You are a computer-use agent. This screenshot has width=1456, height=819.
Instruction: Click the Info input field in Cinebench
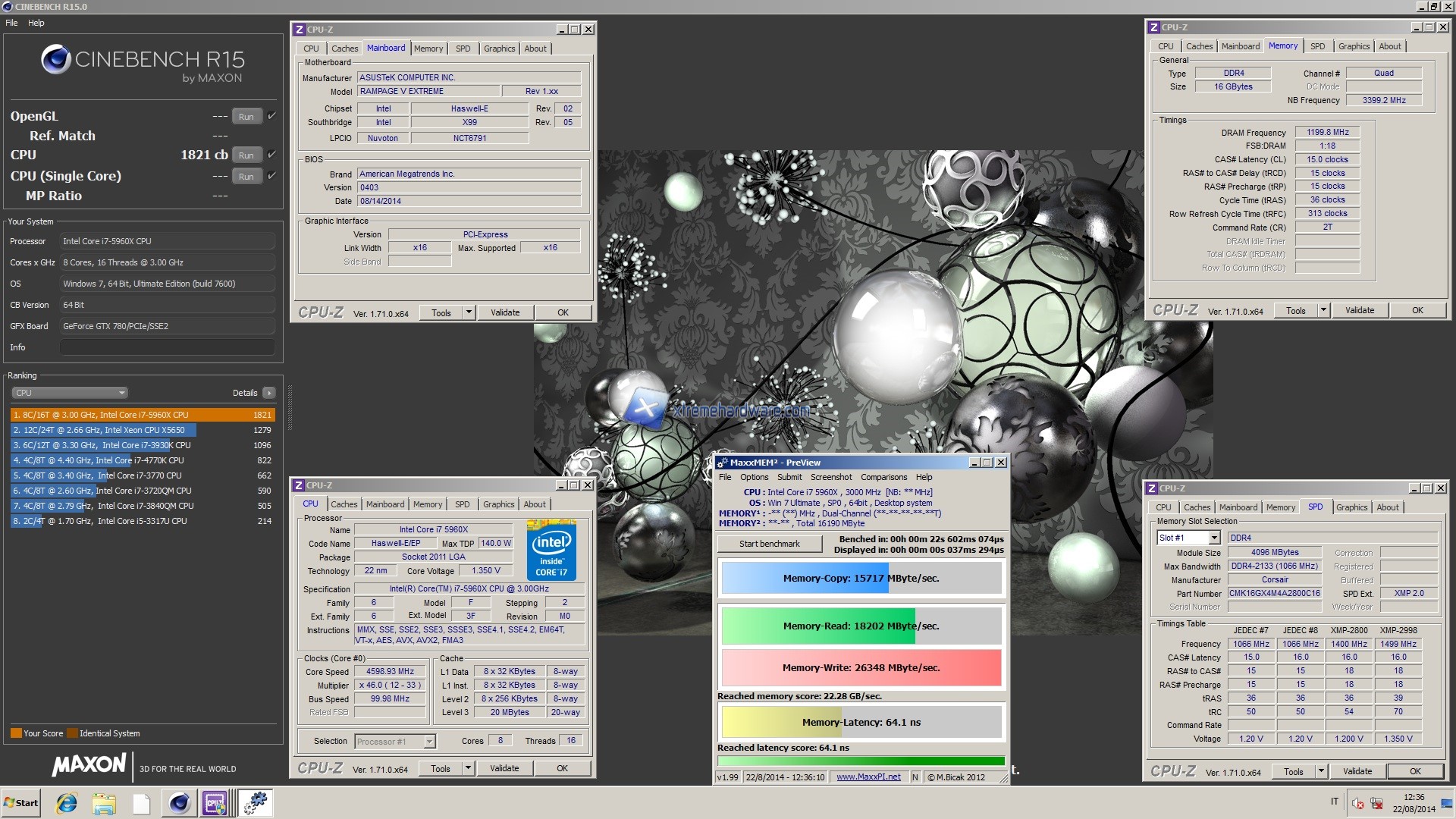coord(167,347)
